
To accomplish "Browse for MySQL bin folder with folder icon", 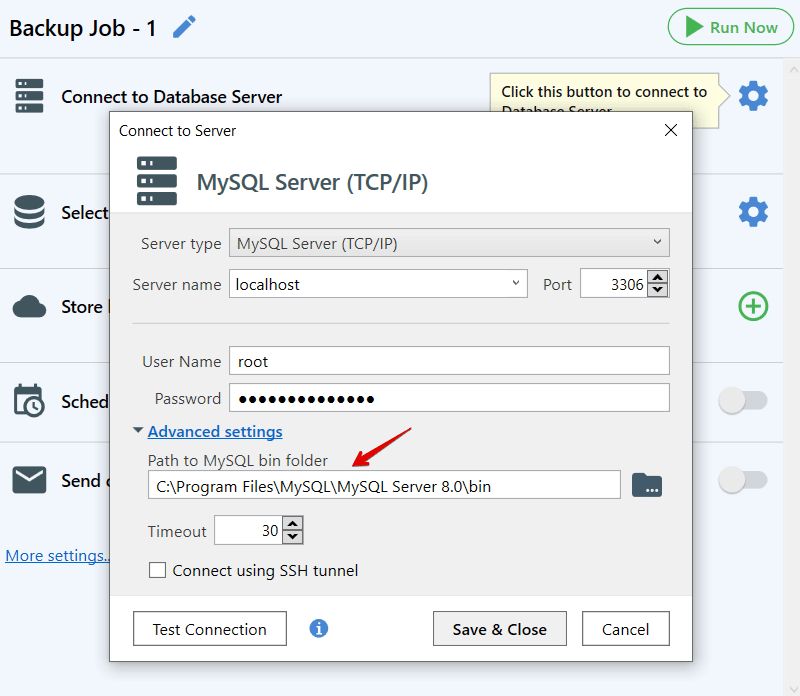I will 647,485.
